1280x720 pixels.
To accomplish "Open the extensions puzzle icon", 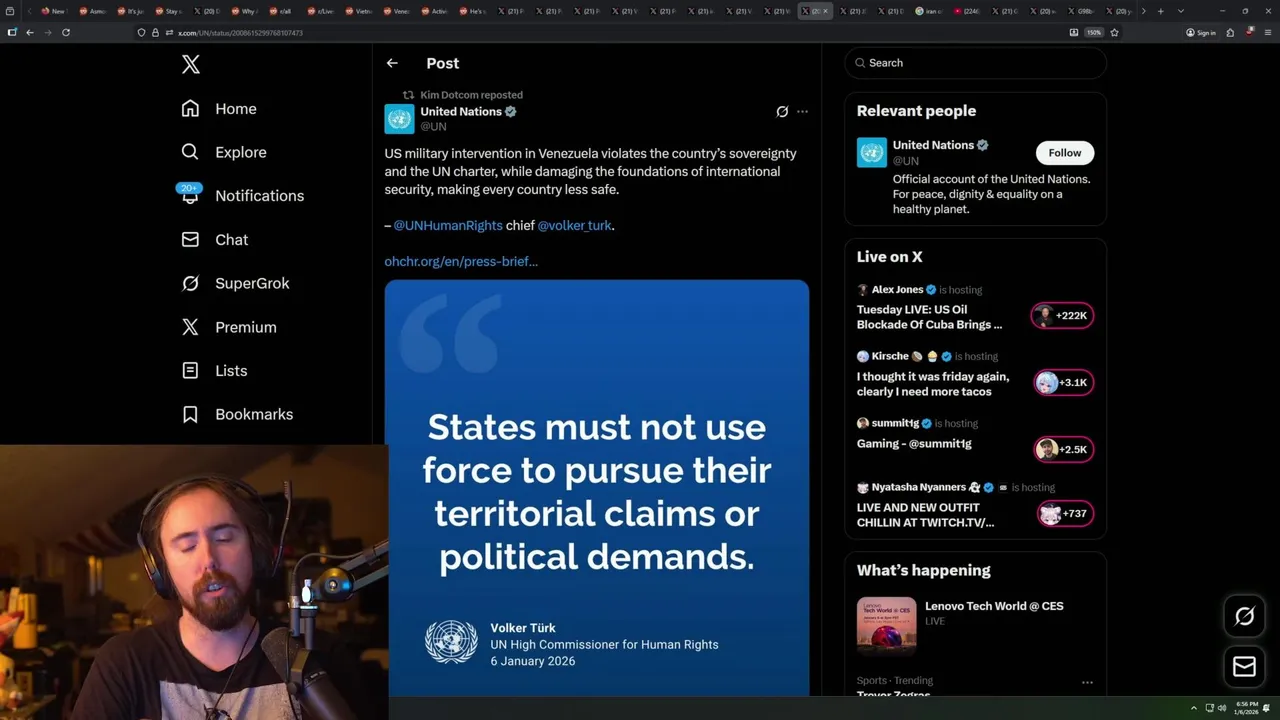I will 1230,32.
